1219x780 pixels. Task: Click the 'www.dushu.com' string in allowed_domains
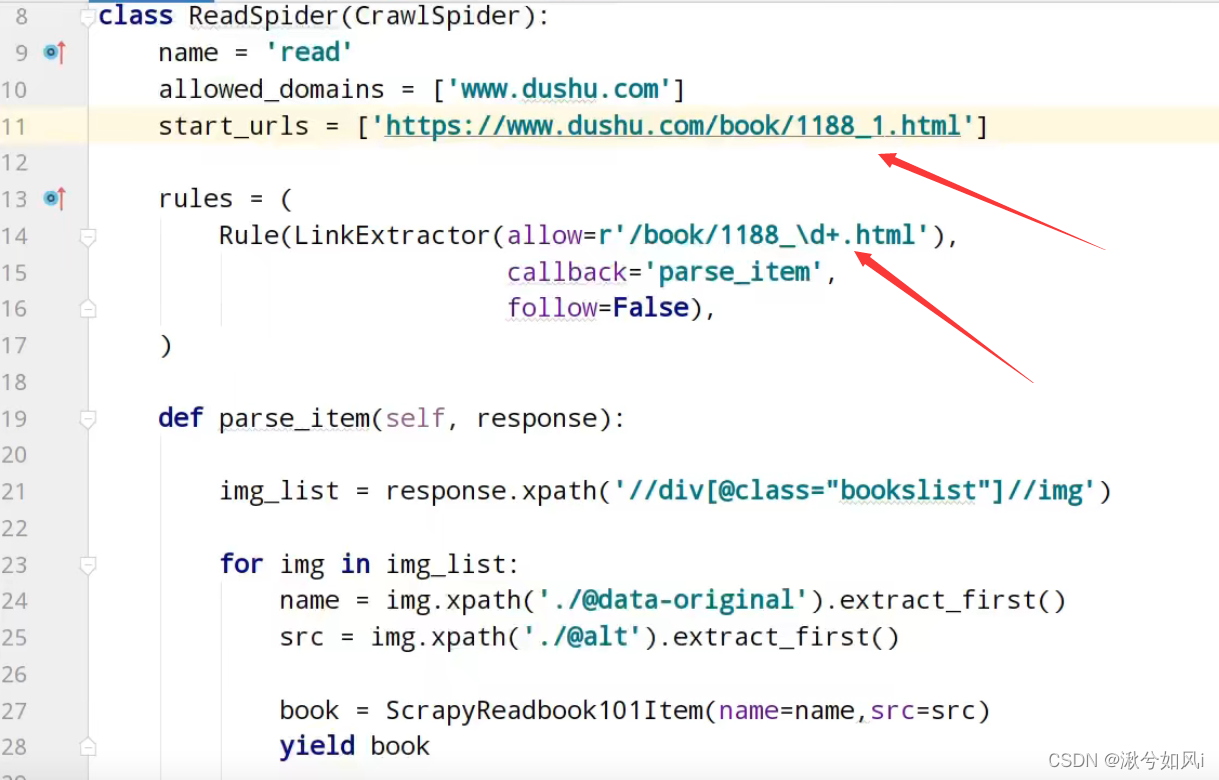(558, 89)
